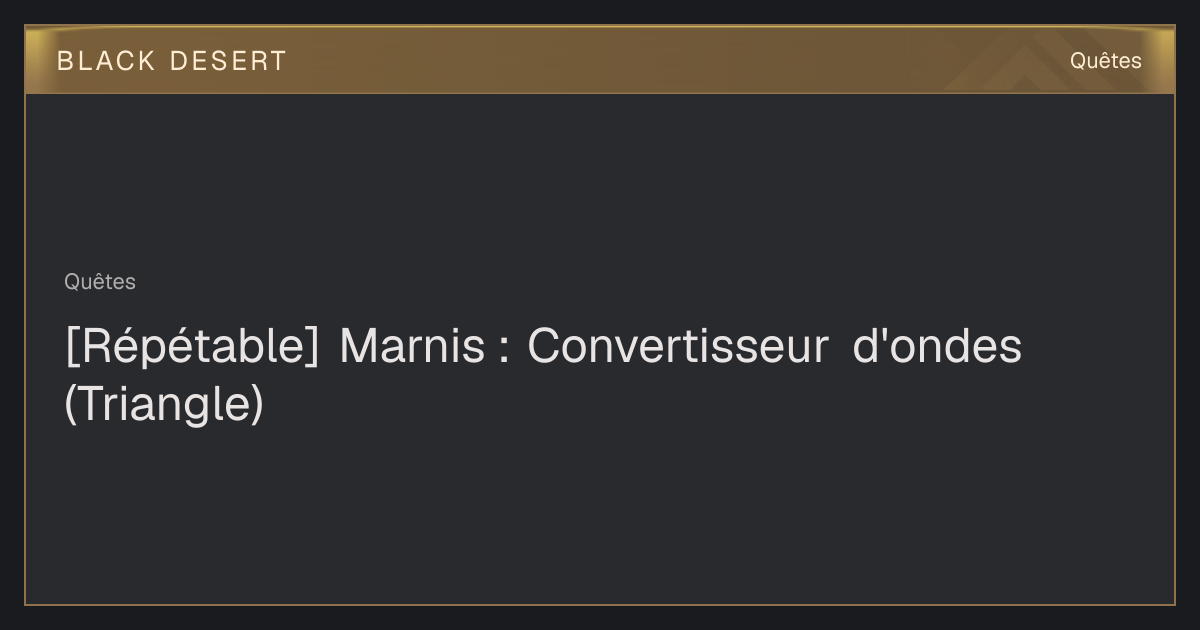Click the empty dark panel above the breadcrumb
1200x630 pixels.
[600, 180]
